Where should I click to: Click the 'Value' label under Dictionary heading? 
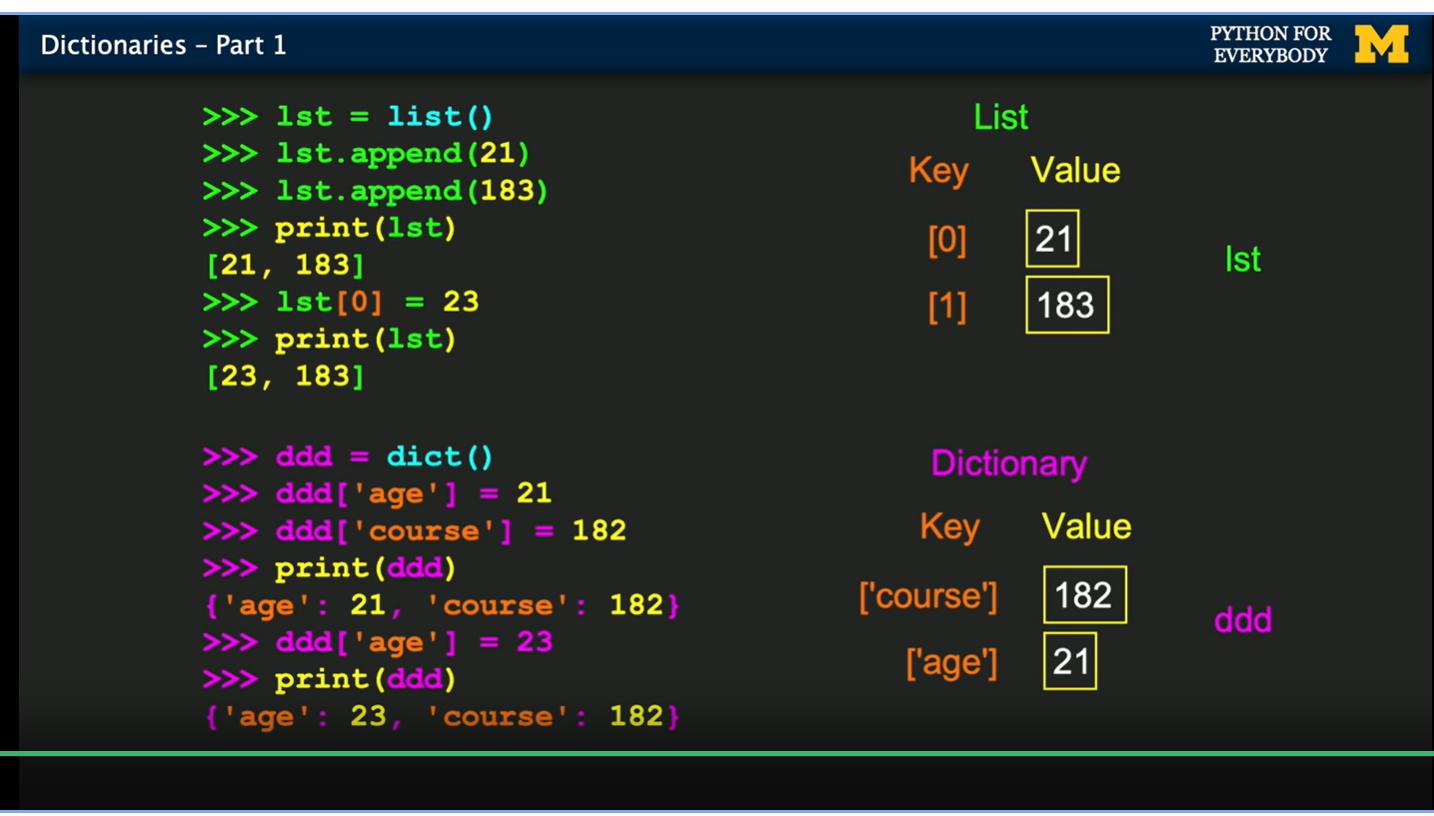coord(1087,526)
